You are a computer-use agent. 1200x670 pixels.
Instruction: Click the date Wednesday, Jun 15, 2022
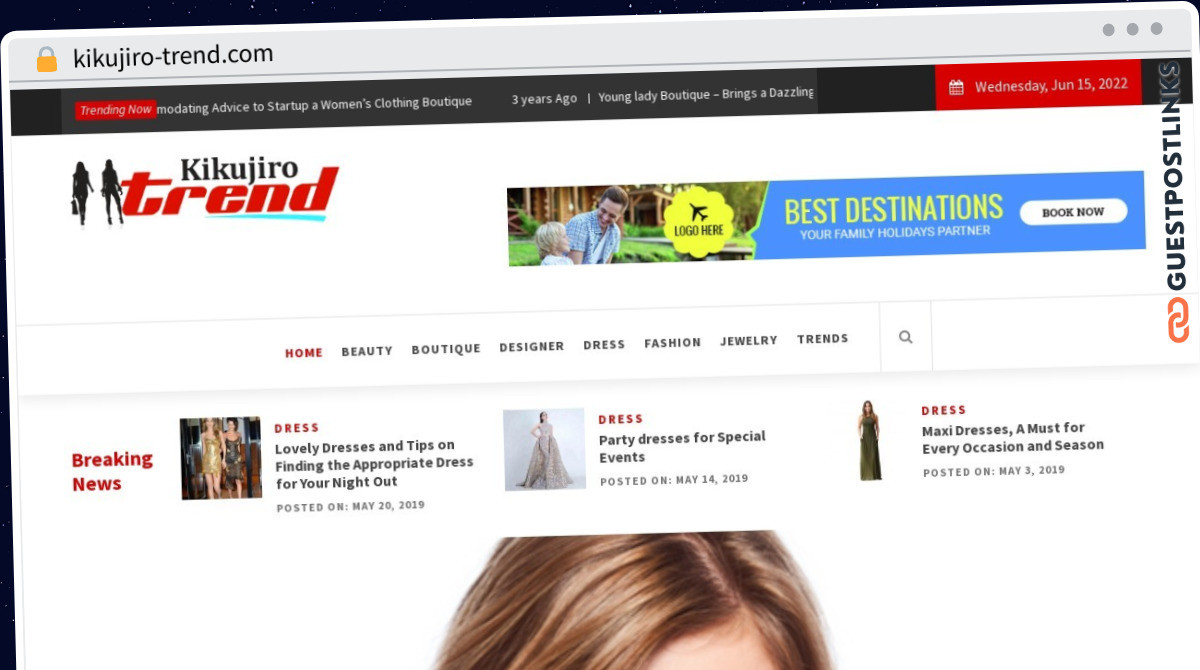1051,85
